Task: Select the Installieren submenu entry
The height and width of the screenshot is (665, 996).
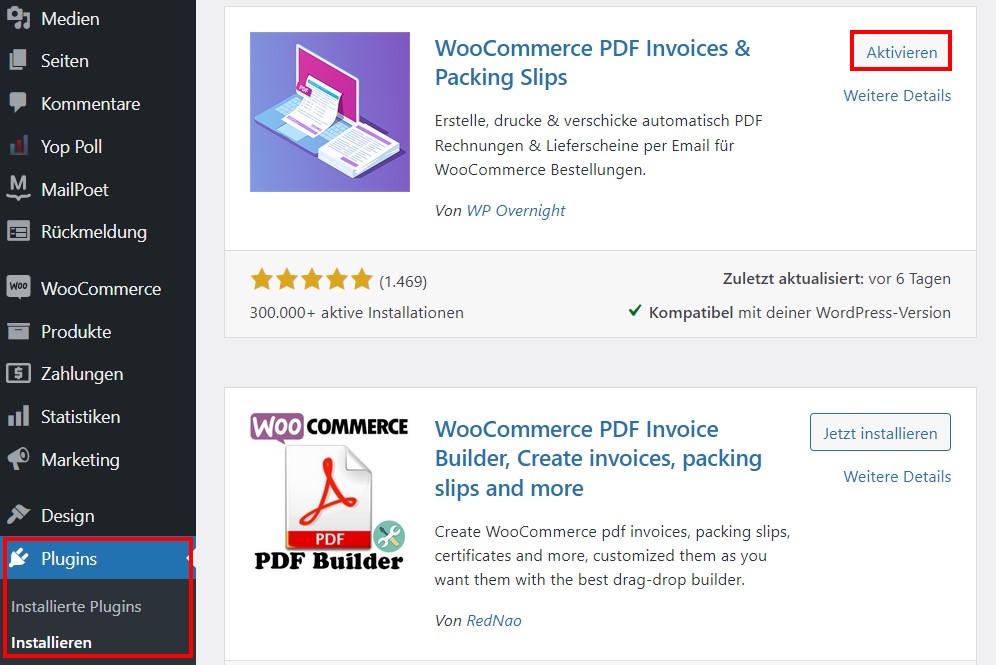Action: [51, 642]
